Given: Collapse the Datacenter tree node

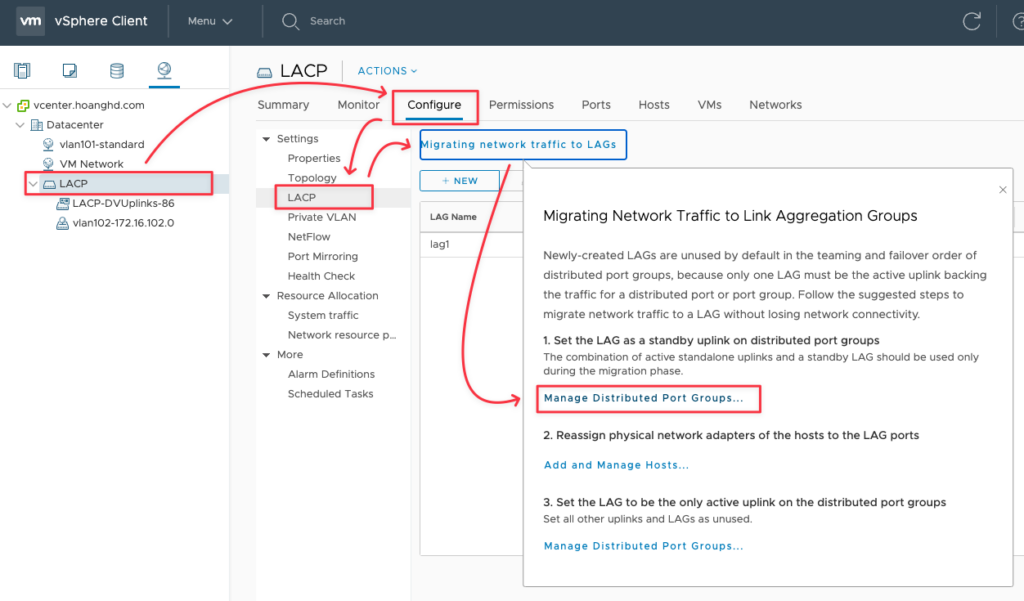Looking at the screenshot, I should [20, 125].
